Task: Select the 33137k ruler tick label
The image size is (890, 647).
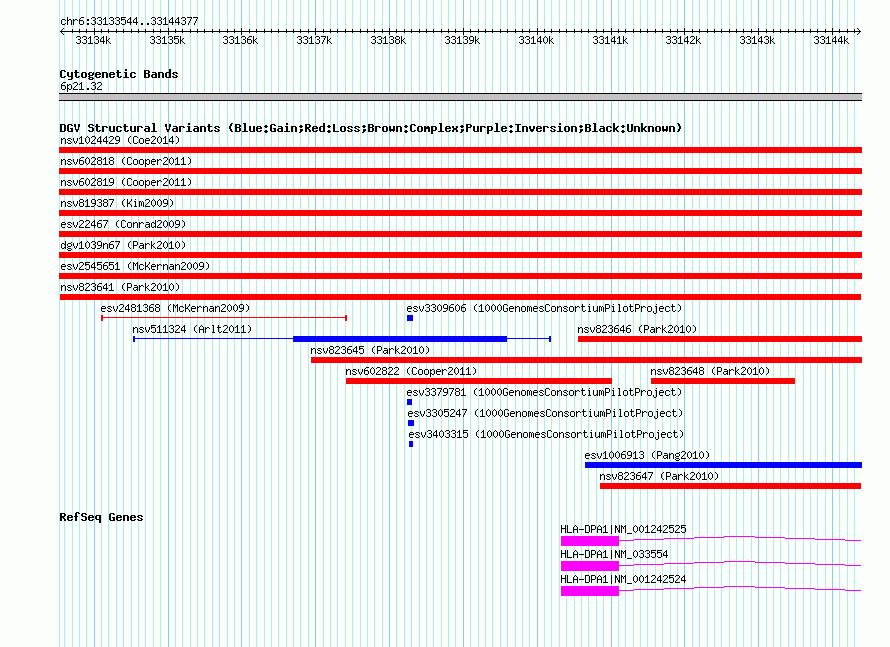Action: click(314, 40)
